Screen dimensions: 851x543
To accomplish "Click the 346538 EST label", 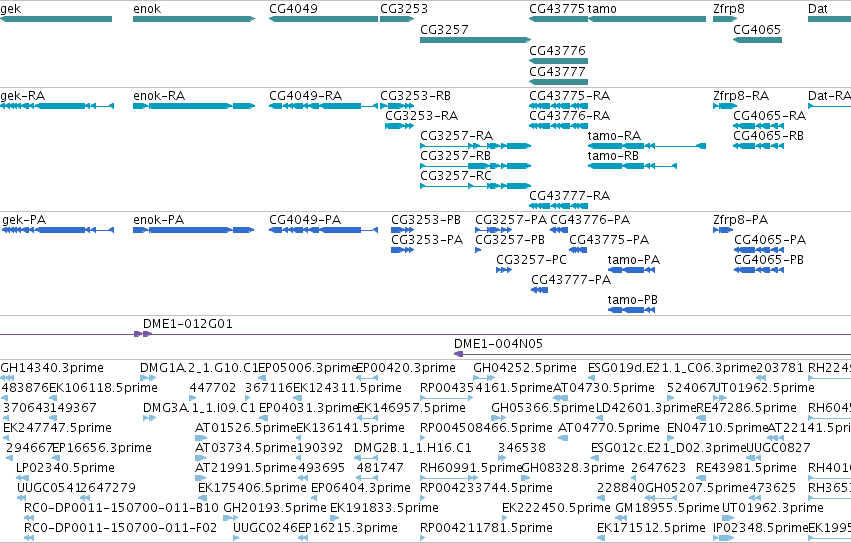I will 521,448.
